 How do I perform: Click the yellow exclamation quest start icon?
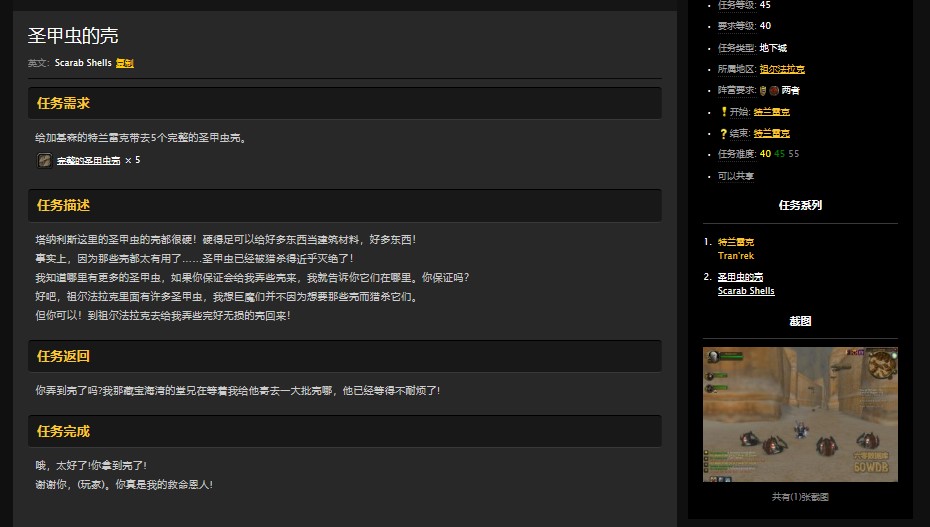[724, 111]
